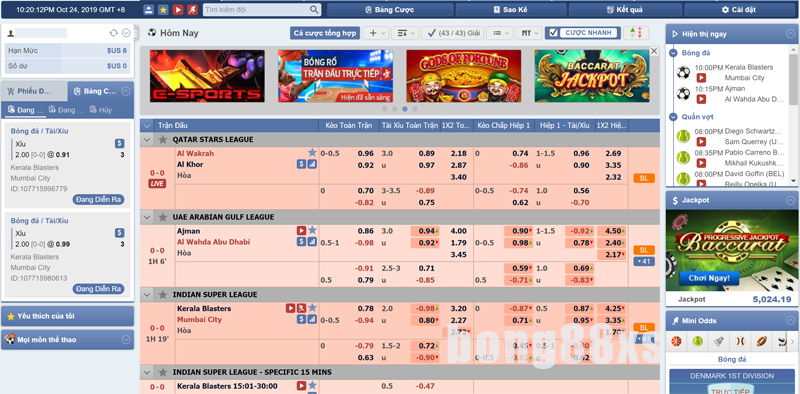Image resolution: width=800 pixels, height=394 pixels.
Task: Toggle the Cược Nhanh quick bet checkbox
Action: point(554,33)
